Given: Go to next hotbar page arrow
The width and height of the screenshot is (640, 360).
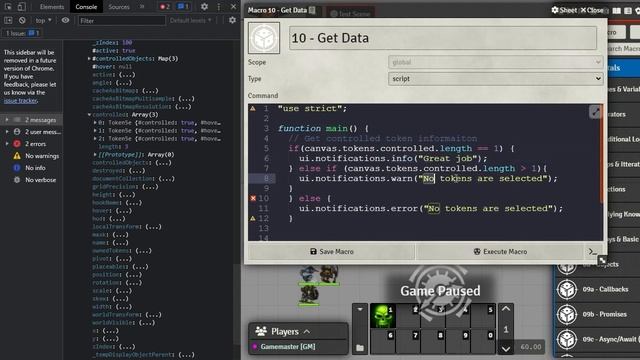Looking at the screenshot, I should [506, 349].
